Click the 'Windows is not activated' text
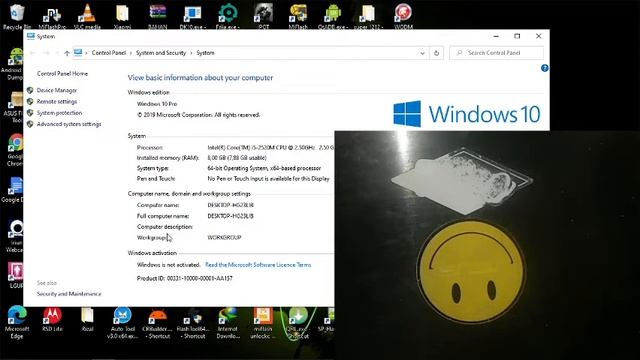This screenshot has width=640, height=360. 168,265
